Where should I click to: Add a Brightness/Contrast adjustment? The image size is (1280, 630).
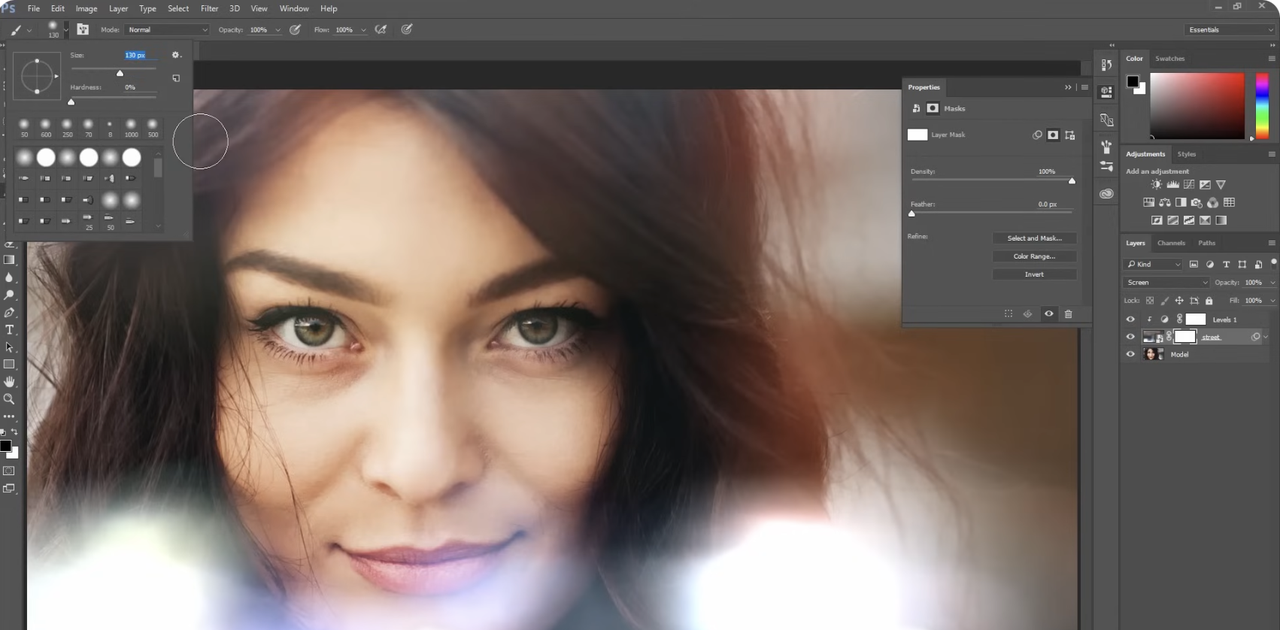click(x=1157, y=185)
